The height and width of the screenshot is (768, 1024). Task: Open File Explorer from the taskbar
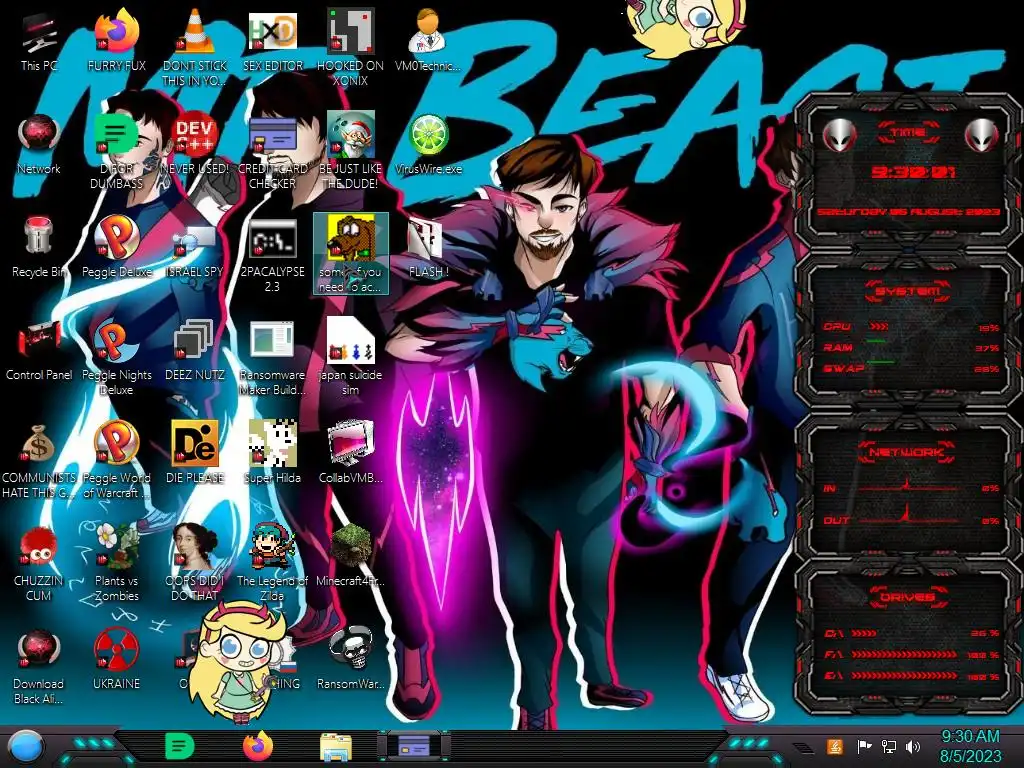pos(336,747)
